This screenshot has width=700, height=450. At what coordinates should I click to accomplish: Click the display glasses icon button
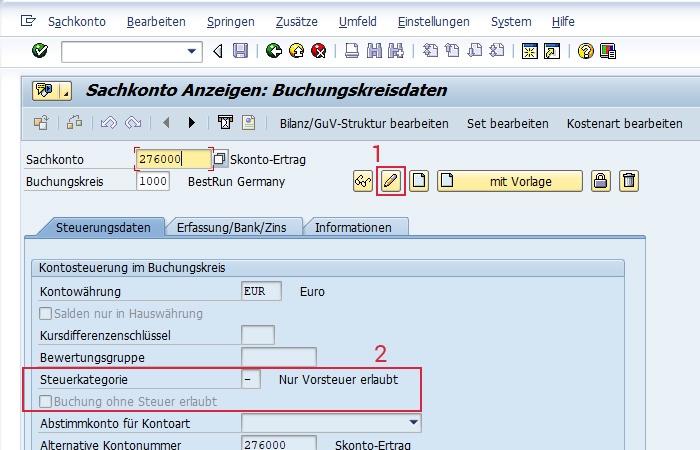(363, 181)
